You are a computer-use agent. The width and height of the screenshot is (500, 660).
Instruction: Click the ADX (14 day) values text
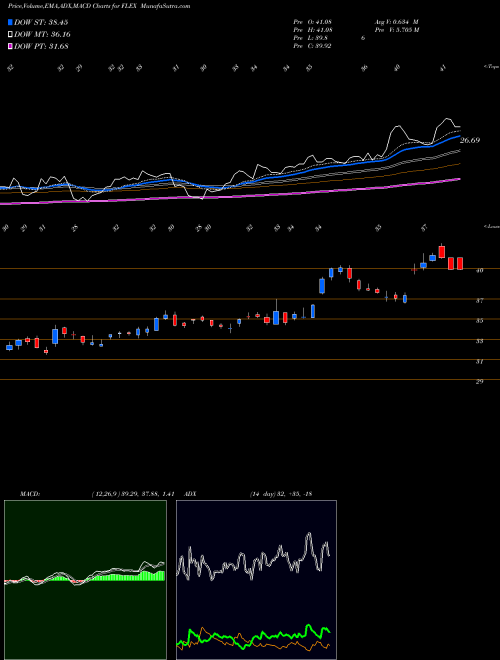pos(280,494)
